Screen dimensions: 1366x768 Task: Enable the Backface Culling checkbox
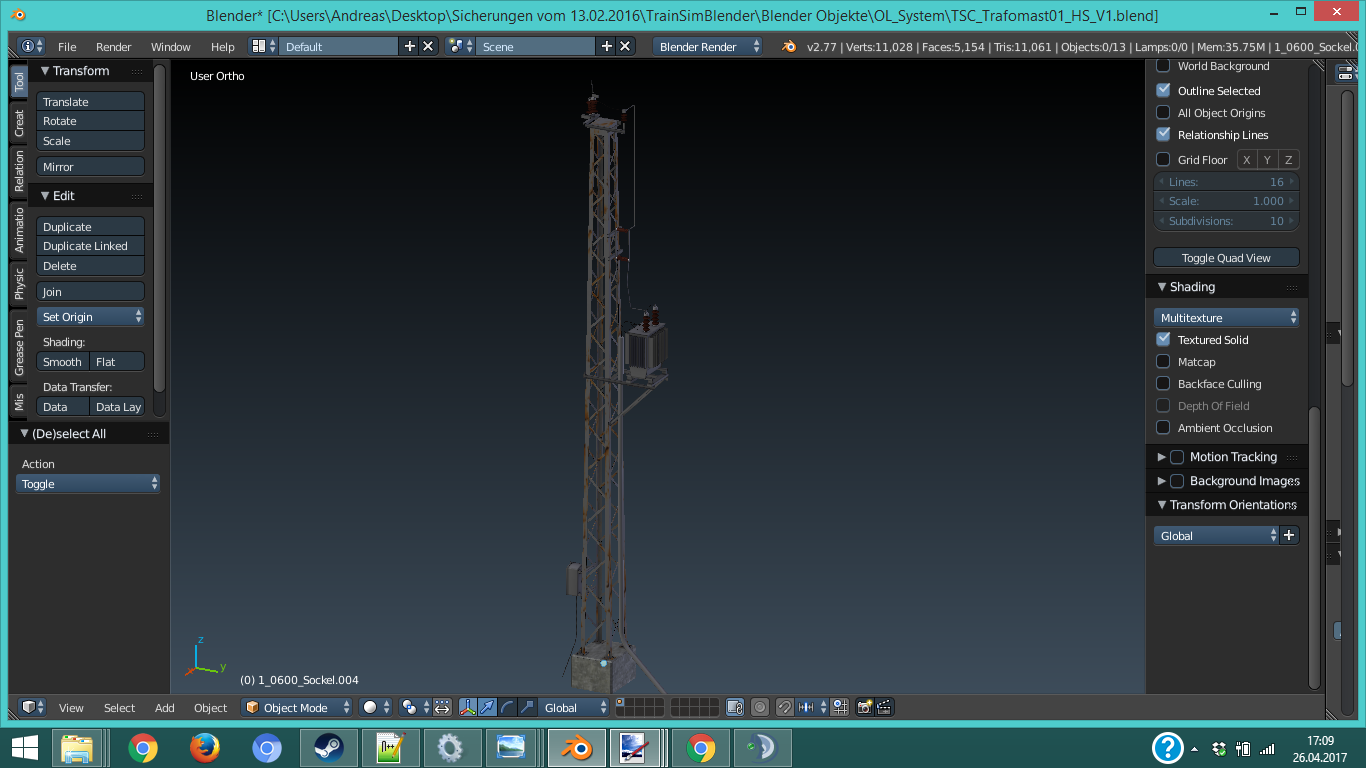1163,384
